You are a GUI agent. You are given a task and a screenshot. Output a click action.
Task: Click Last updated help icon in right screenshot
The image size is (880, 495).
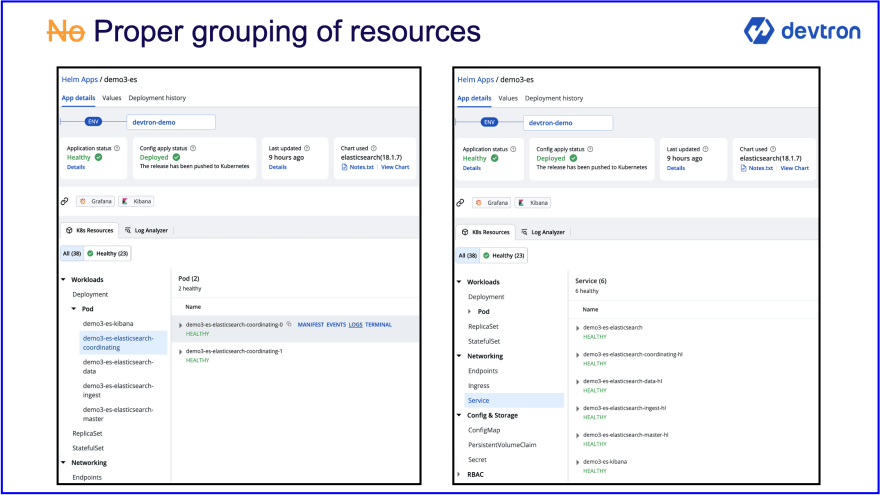coord(705,149)
